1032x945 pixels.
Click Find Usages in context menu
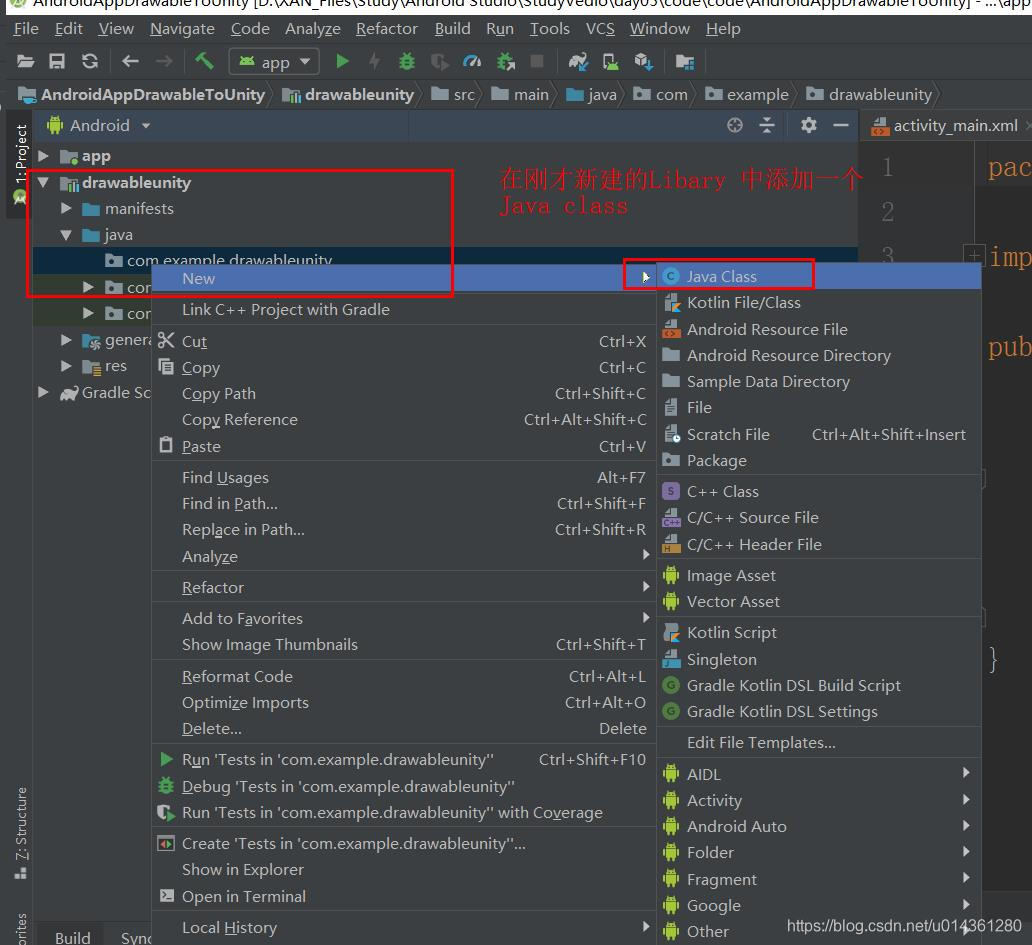pyautogui.click(x=403, y=477)
